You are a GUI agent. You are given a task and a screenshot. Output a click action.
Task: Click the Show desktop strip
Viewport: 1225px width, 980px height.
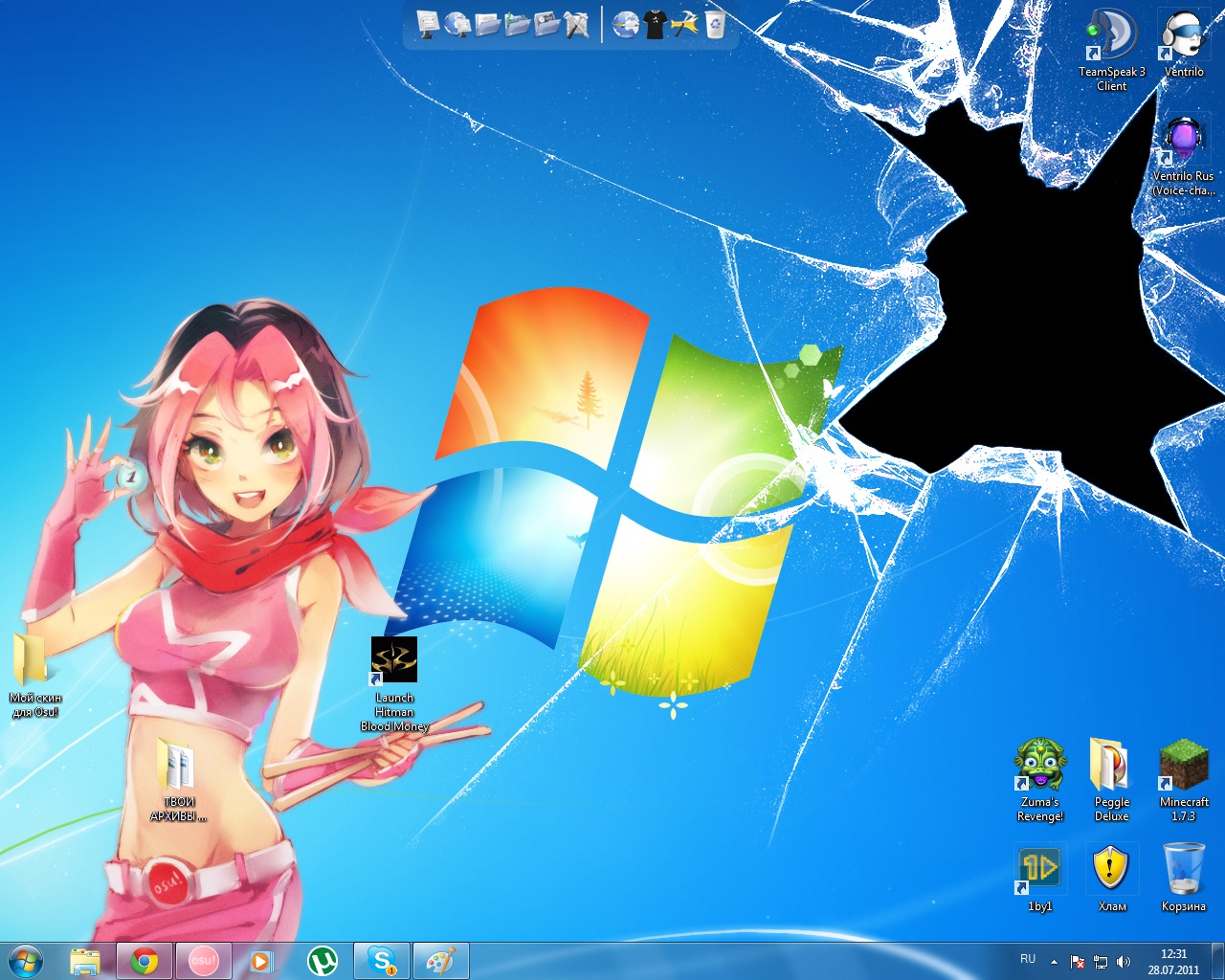(1217, 961)
